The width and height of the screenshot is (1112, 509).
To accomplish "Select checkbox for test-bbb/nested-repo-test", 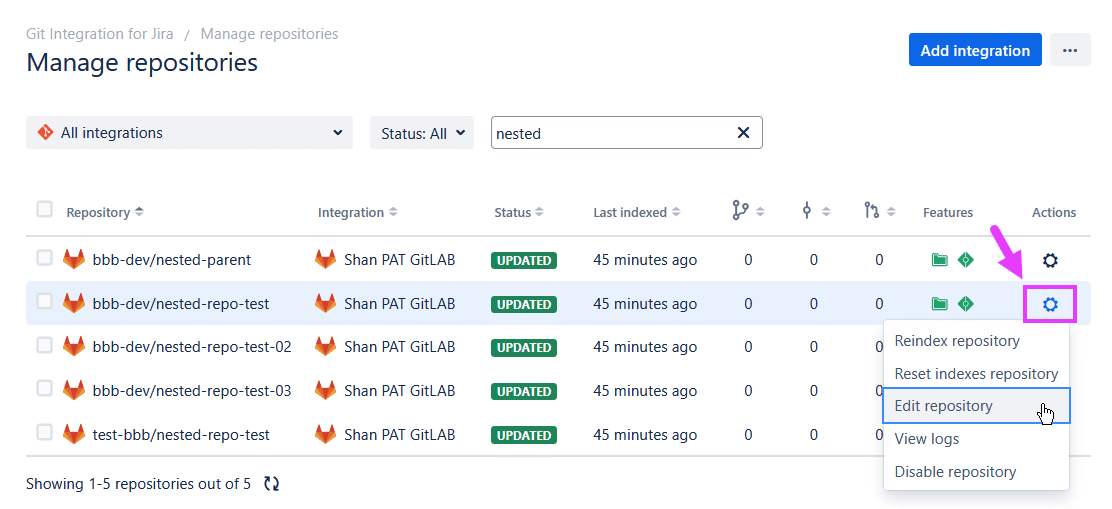I will pos(44,433).
